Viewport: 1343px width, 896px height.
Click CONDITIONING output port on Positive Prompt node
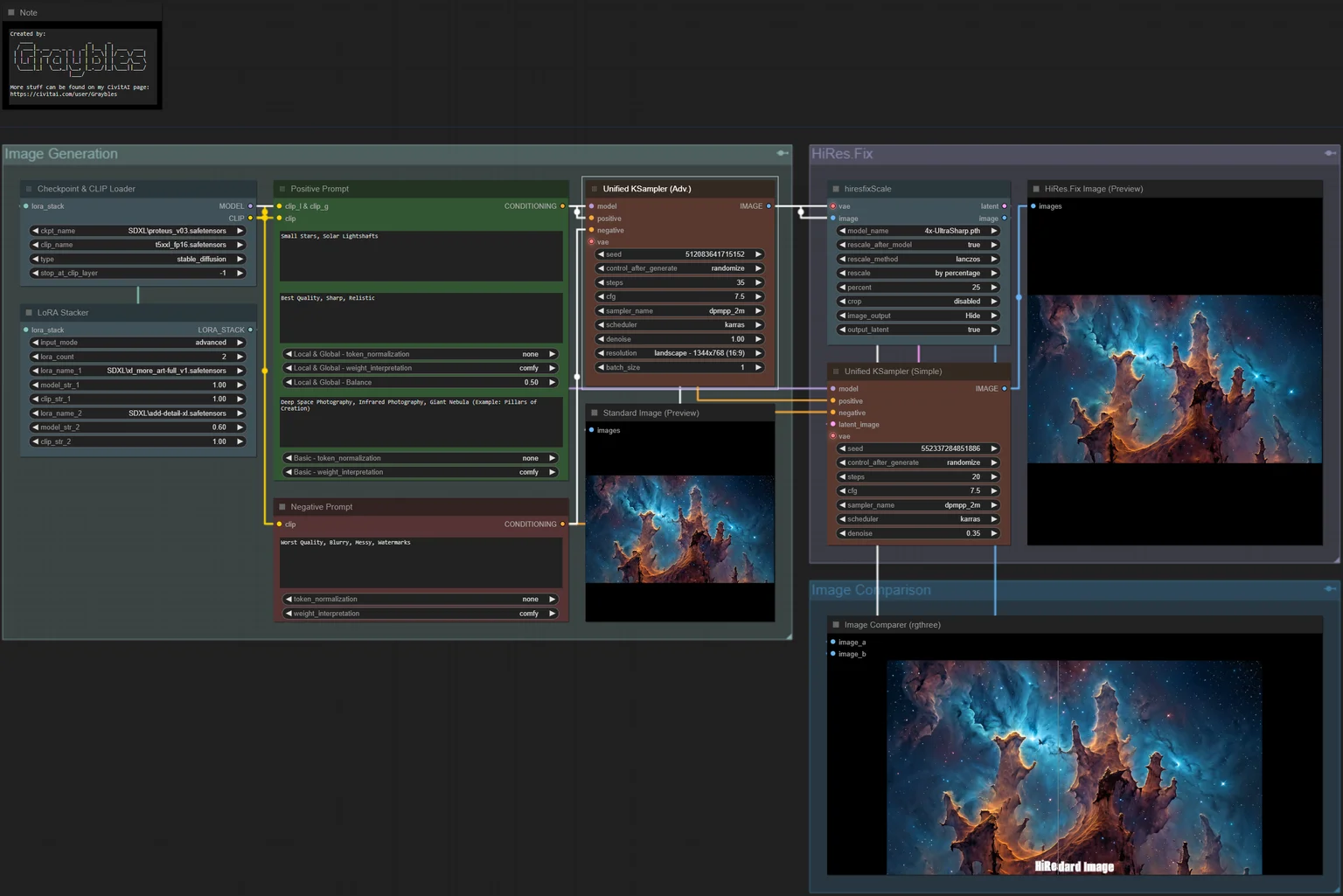pos(562,206)
